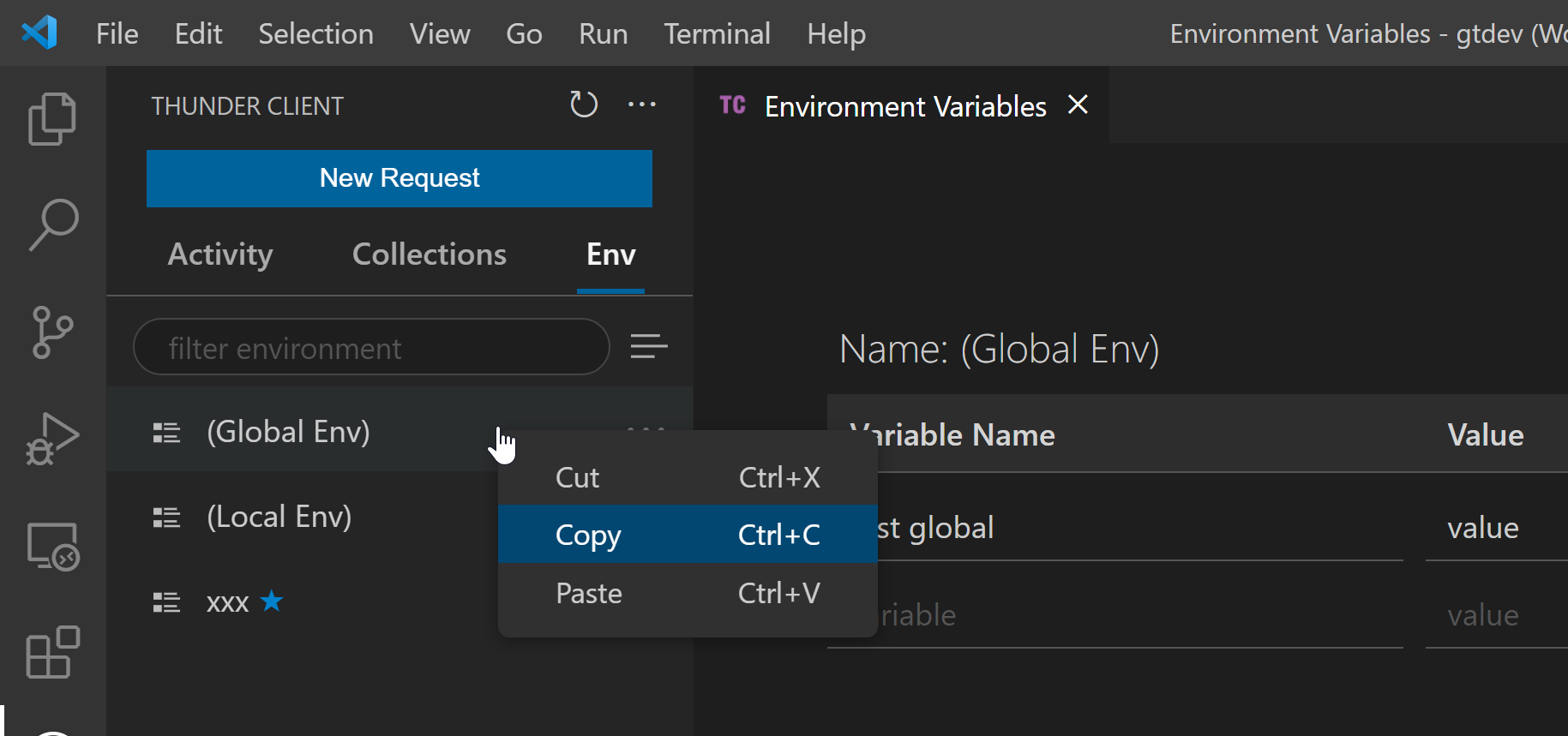This screenshot has height=736, width=1568.
Task: Click list icon beside xxx environment
Action: click(166, 602)
